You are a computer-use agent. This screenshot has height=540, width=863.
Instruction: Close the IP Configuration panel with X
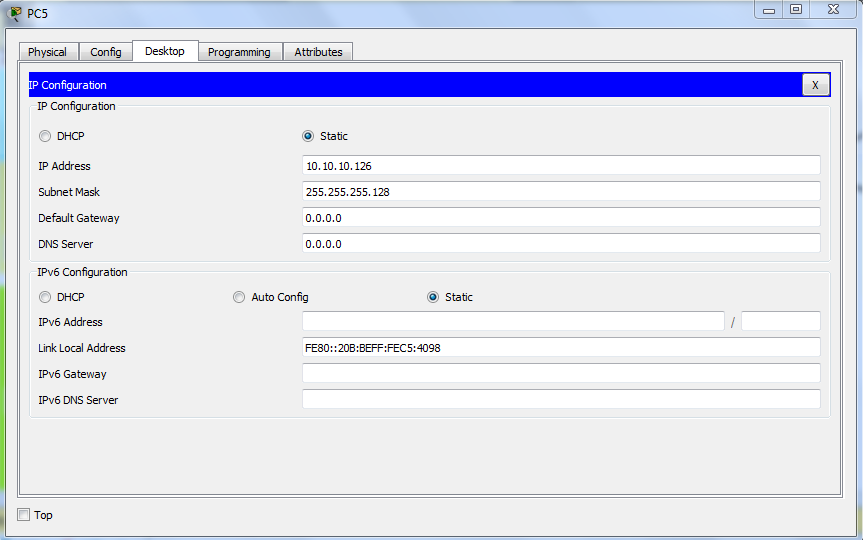tap(815, 85)
